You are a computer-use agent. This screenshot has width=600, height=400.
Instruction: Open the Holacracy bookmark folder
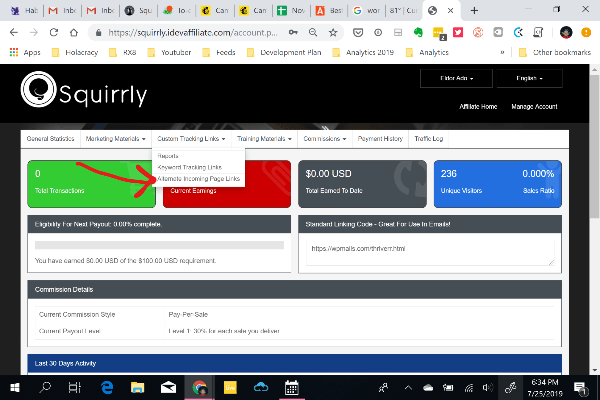point(75,52)
